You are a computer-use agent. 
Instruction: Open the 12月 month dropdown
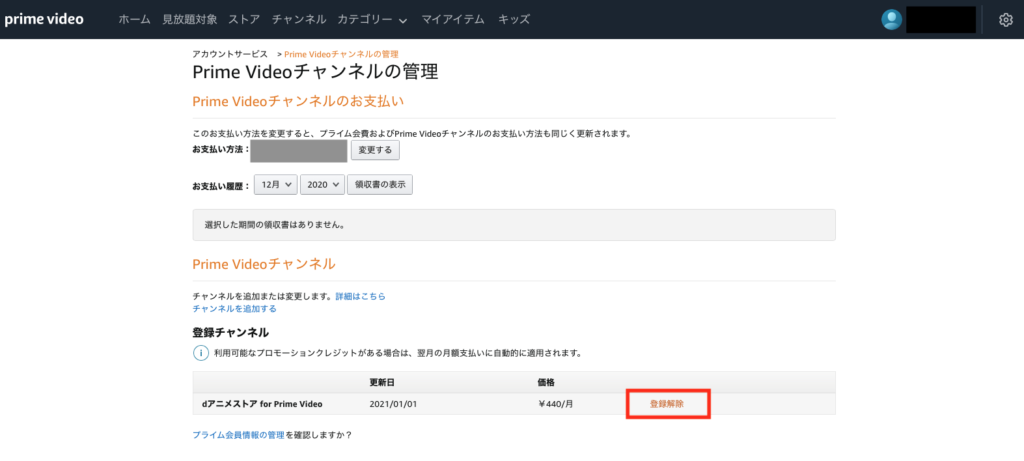point(276,185)
